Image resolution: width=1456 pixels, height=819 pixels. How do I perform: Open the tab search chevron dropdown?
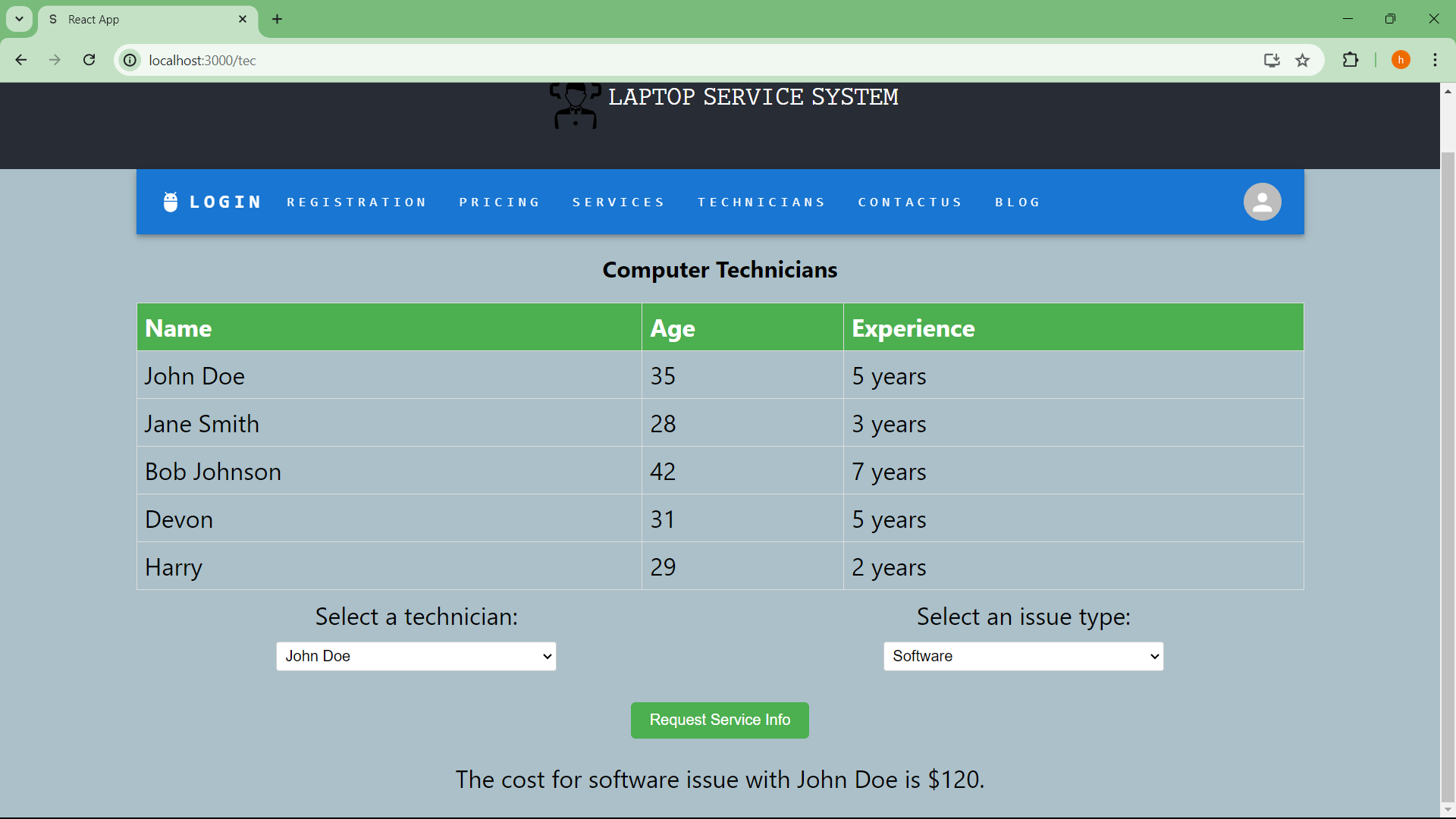point(19,19)
